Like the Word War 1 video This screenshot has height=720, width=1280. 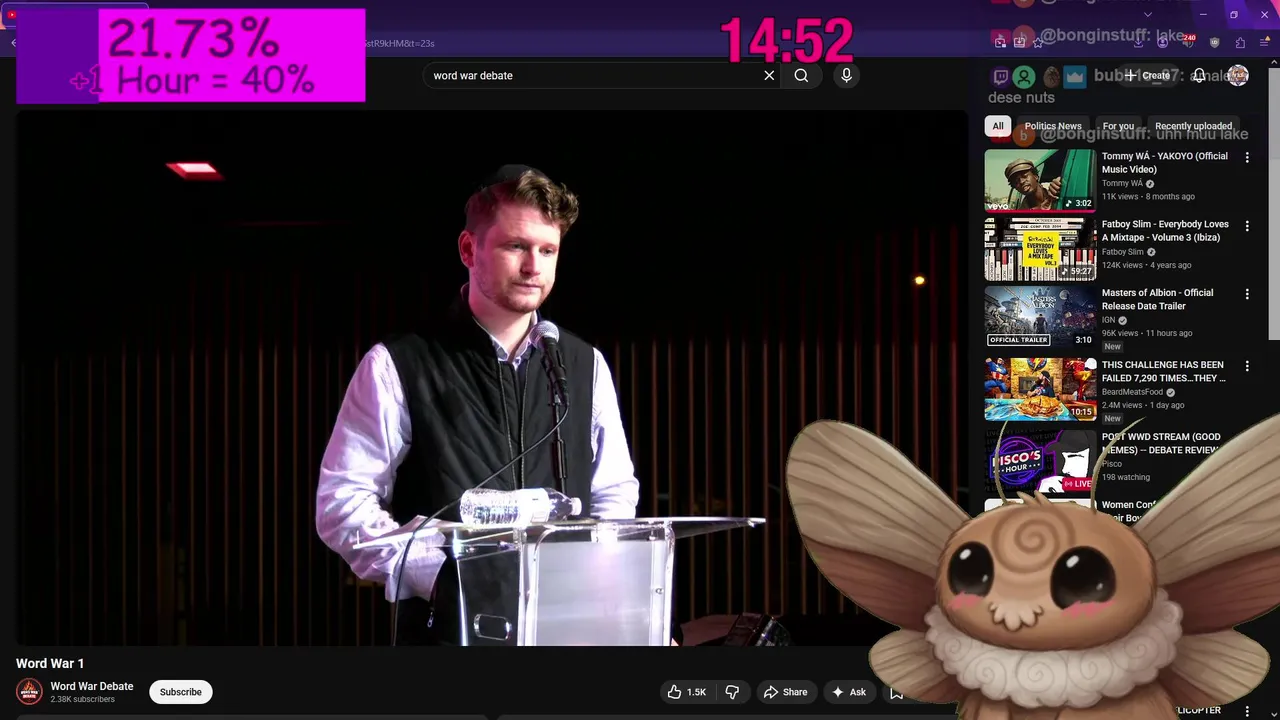click(x=687, y=692)
